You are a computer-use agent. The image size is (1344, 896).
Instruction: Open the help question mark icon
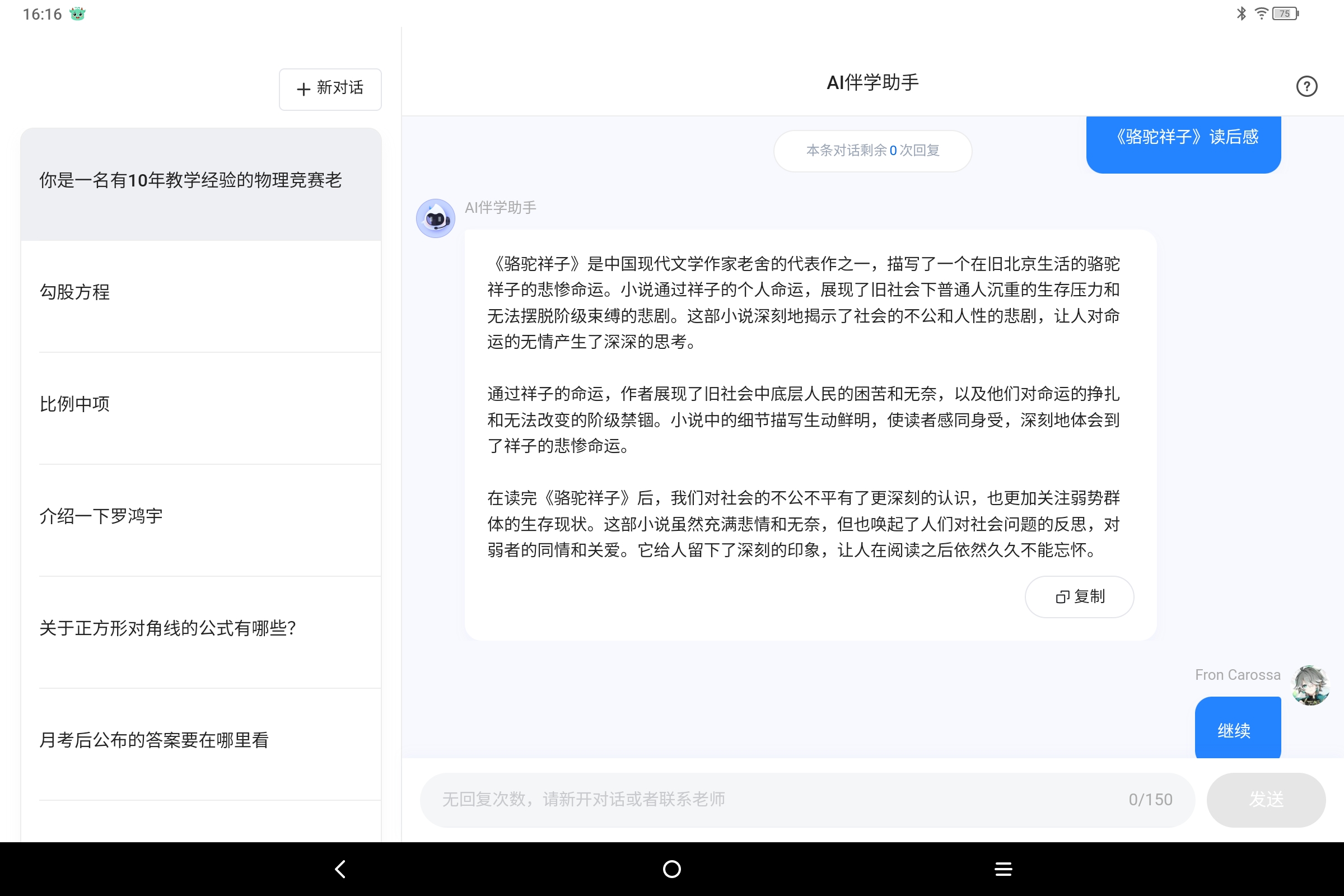point(1306,86)
